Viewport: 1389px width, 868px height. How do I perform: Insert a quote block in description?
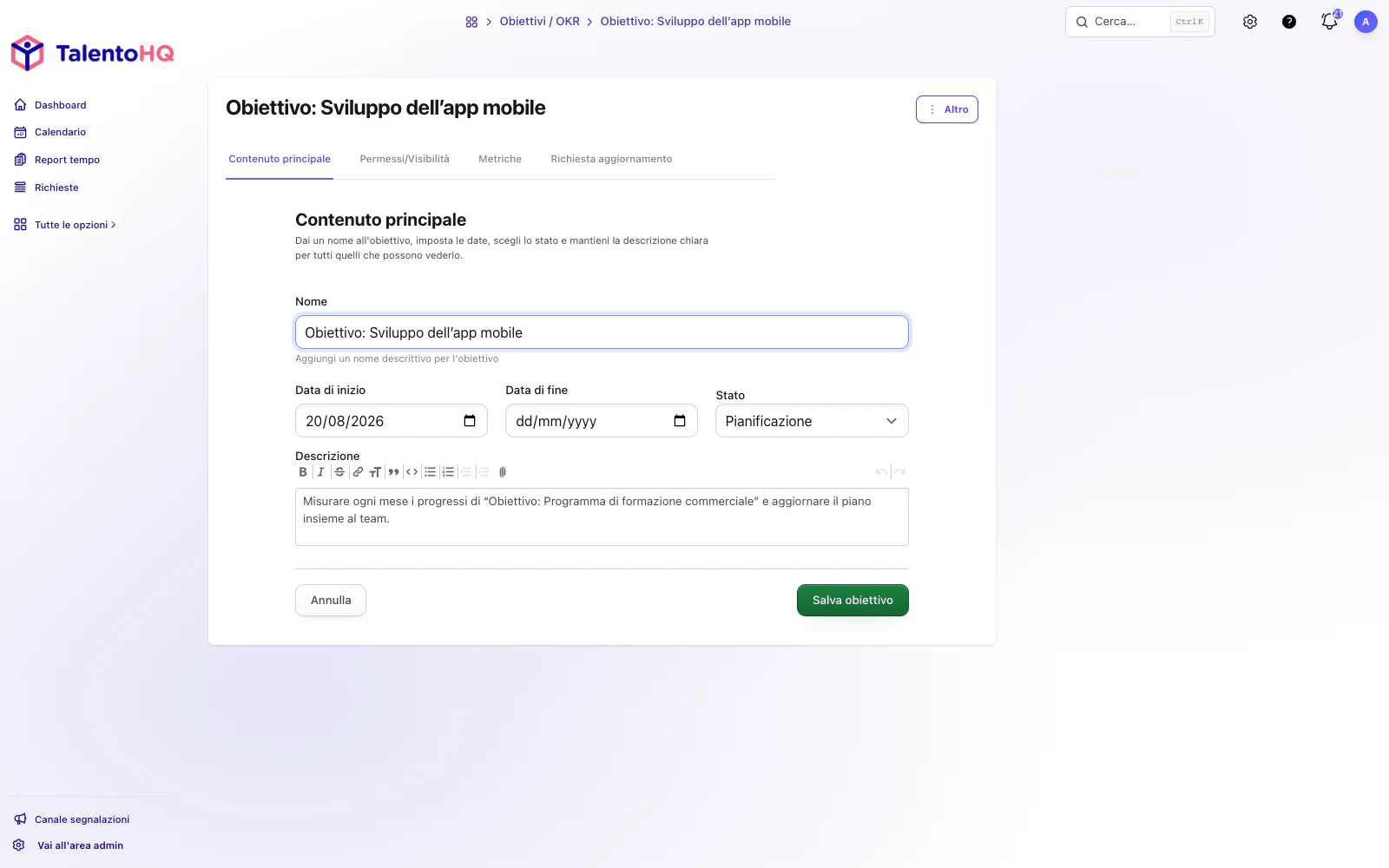tap(394, 472)
